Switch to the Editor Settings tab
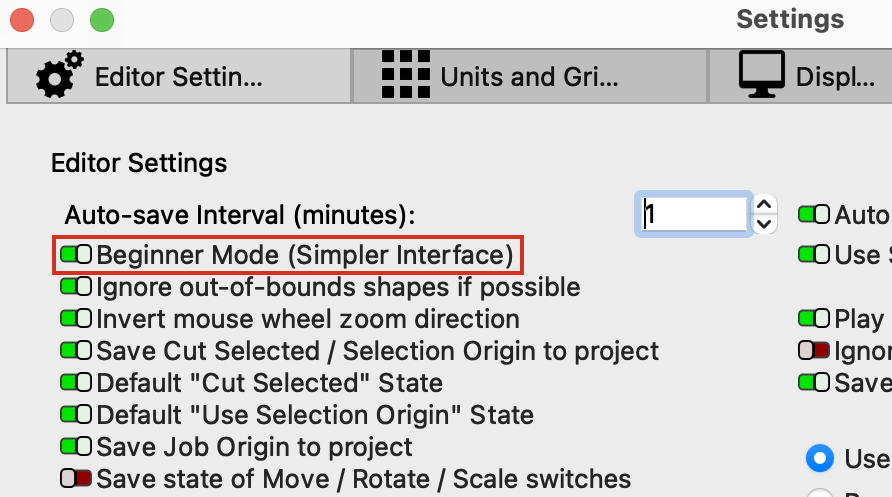 tap(178, 76)
